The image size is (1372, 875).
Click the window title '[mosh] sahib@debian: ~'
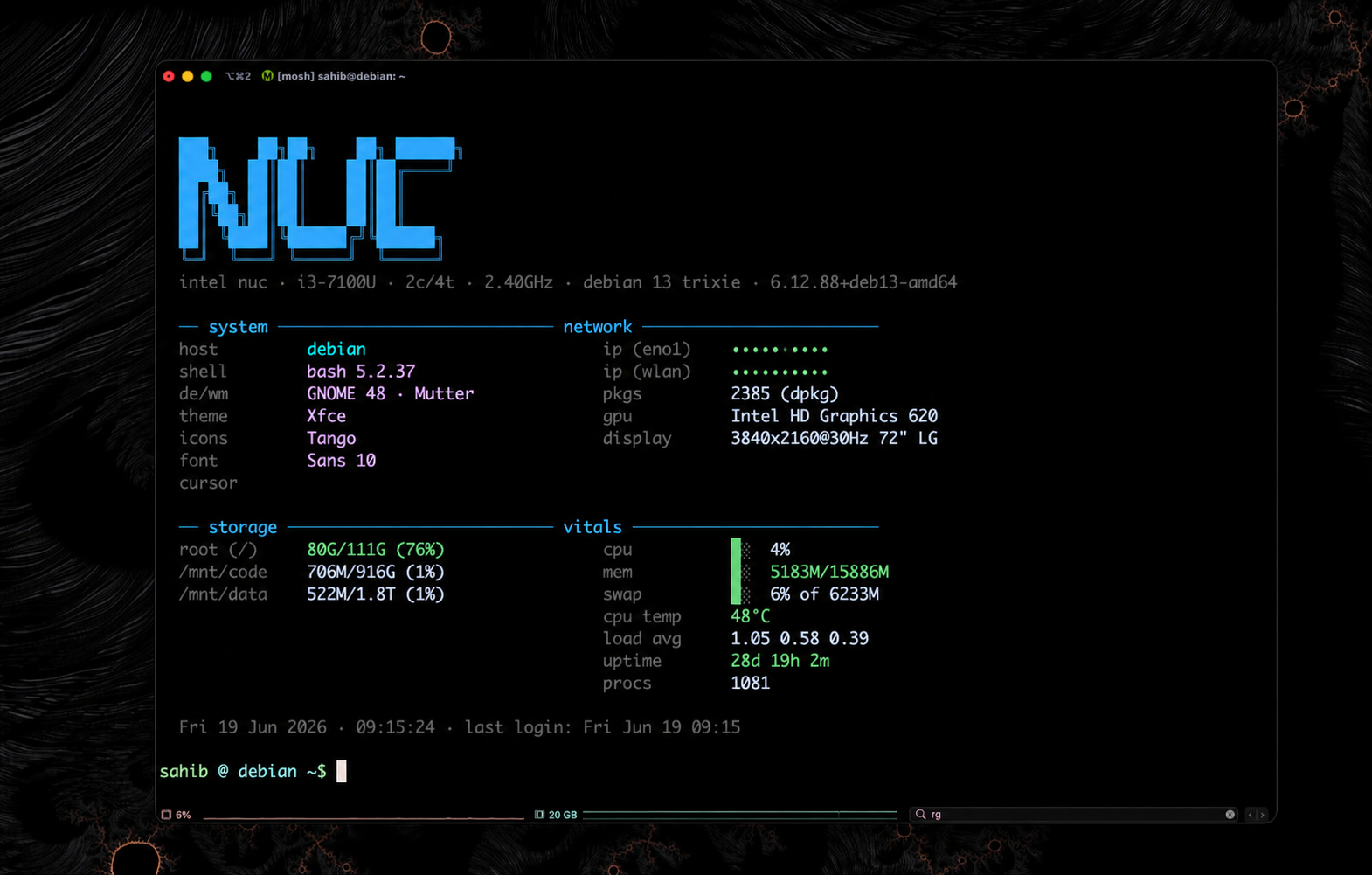[x=342, y=76]
